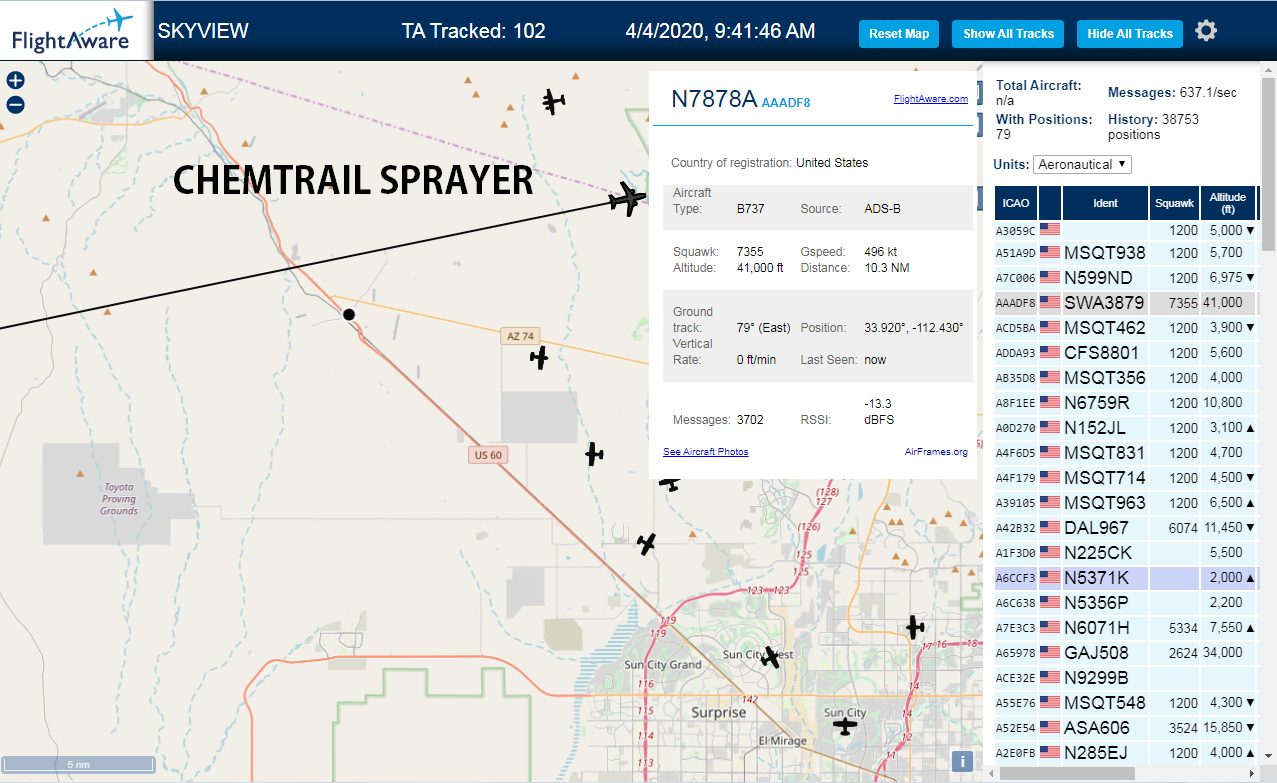1277x783 pixels.
Task: Open map info 'i' button
Action: (962, 761)
